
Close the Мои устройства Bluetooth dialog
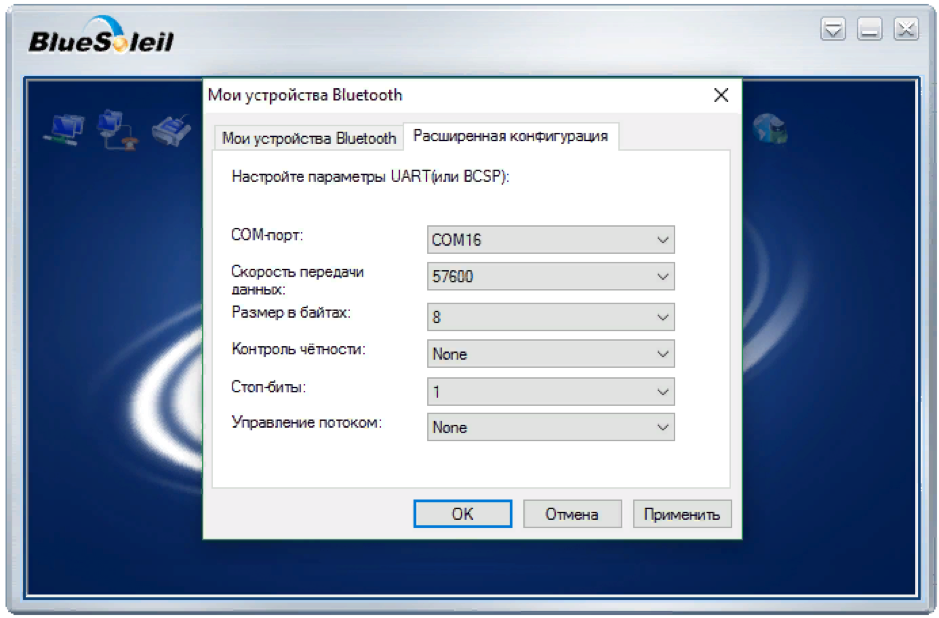pyautogui.click(x=721, y=95)
